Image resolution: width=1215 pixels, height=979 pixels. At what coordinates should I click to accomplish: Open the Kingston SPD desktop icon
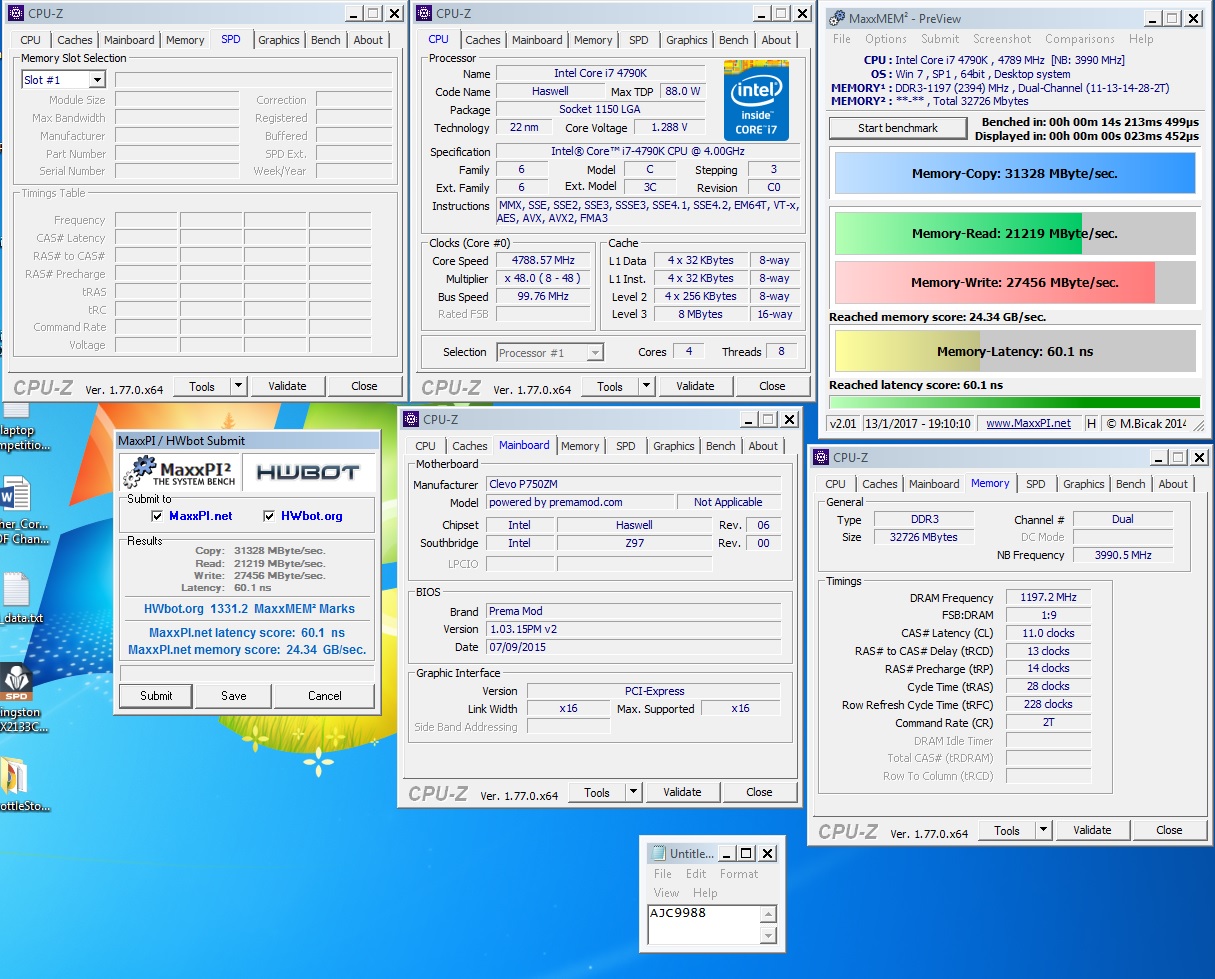point(17,681)
